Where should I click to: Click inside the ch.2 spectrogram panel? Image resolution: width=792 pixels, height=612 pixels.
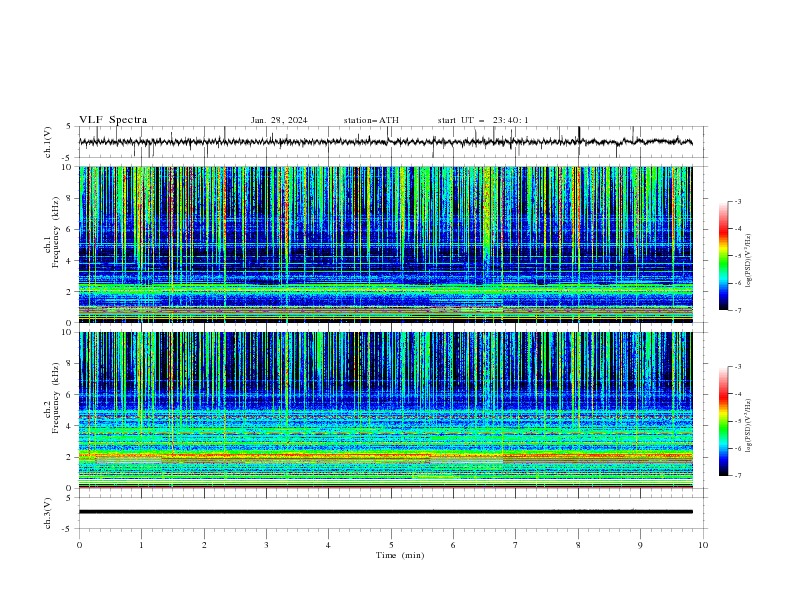click(385, 410)
